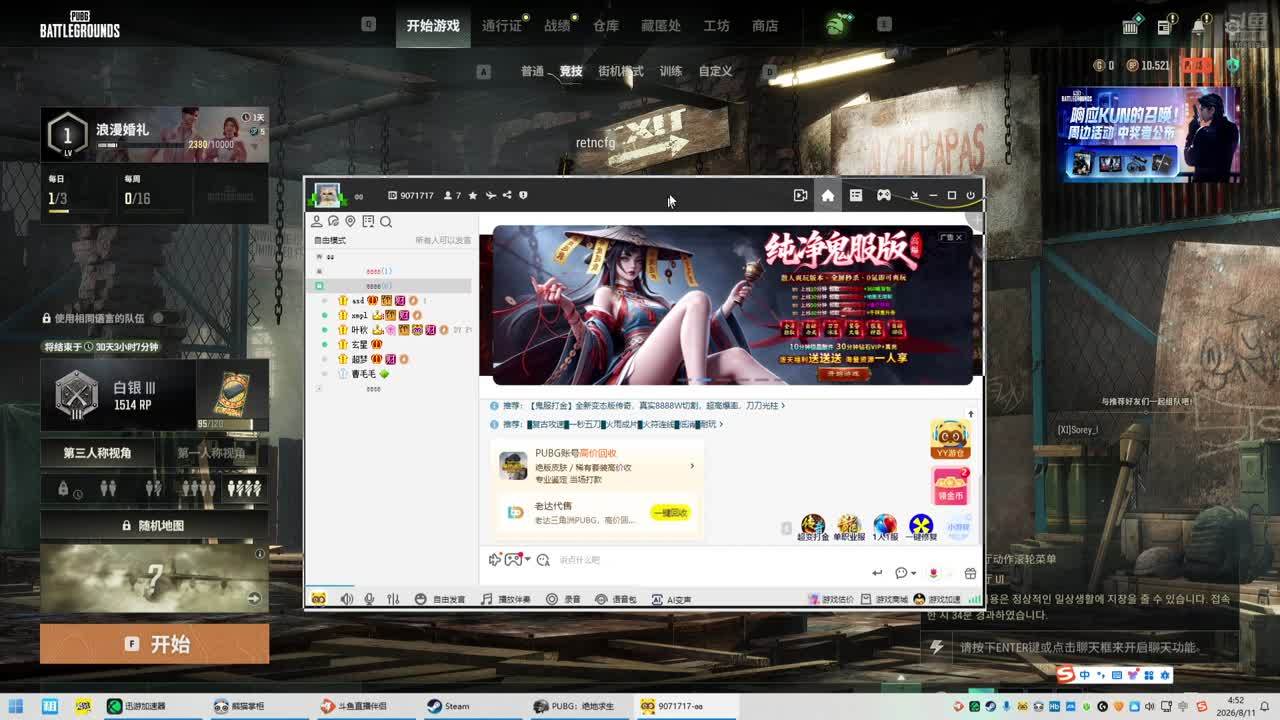
Task: Open the 1人1服 game icon
Action: pos(885,527)
